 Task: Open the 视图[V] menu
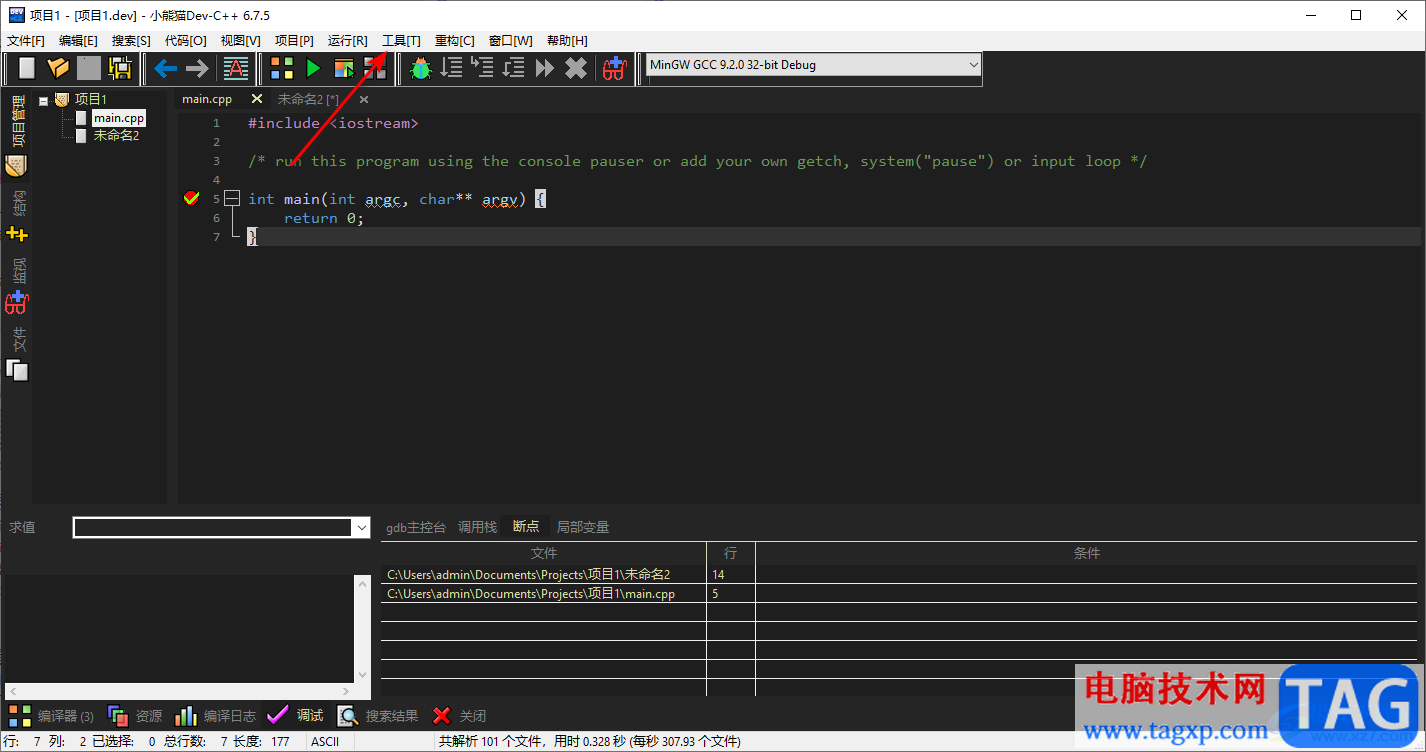[240, 41]
